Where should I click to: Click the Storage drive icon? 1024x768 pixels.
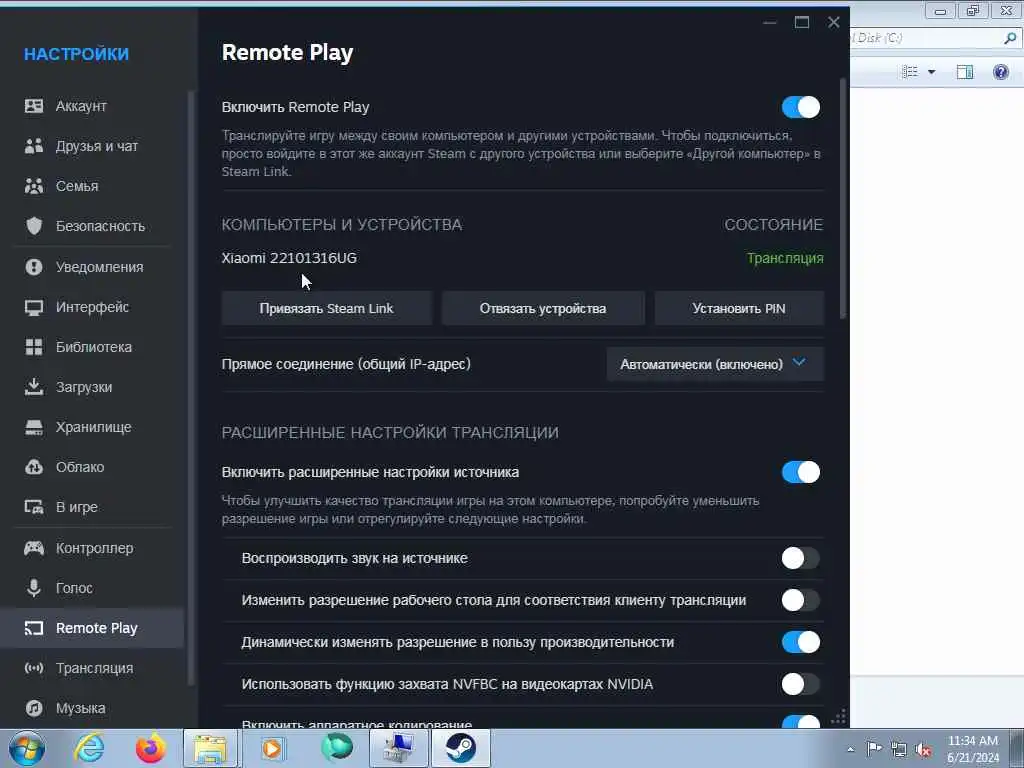click(34, 427)
